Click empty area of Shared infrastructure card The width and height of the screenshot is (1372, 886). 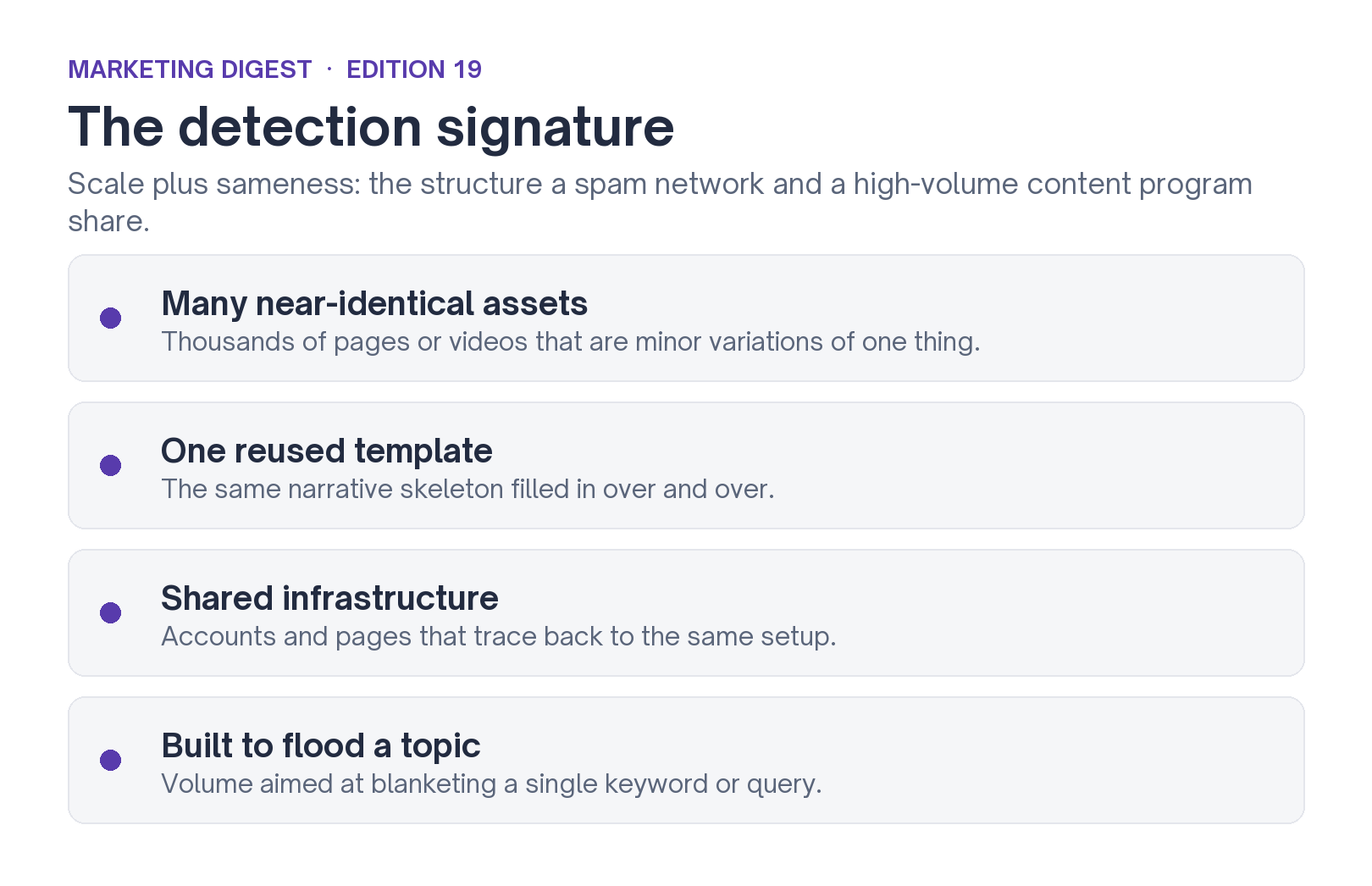1076,612
